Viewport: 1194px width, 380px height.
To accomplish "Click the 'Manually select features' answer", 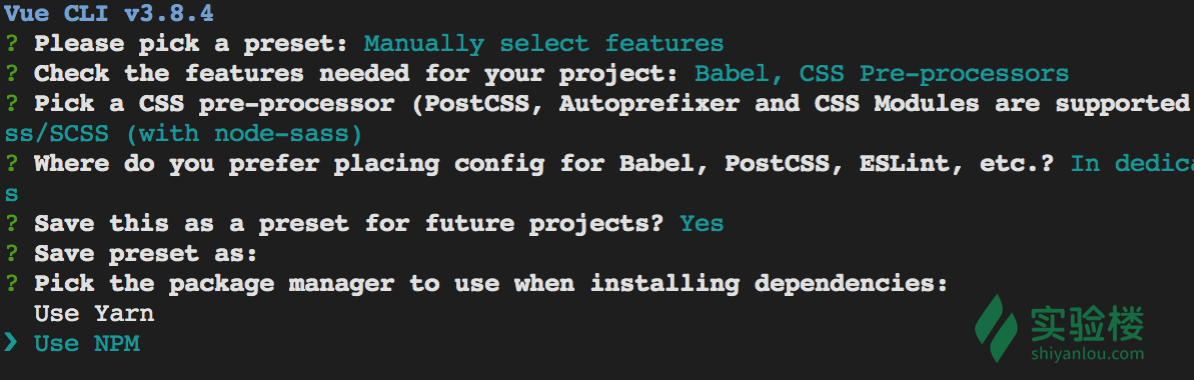I will 543,44.
